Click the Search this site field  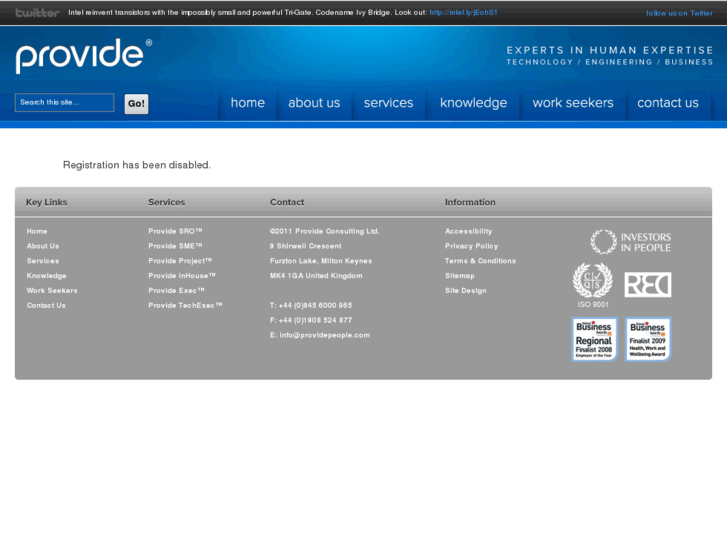point(64,103)
